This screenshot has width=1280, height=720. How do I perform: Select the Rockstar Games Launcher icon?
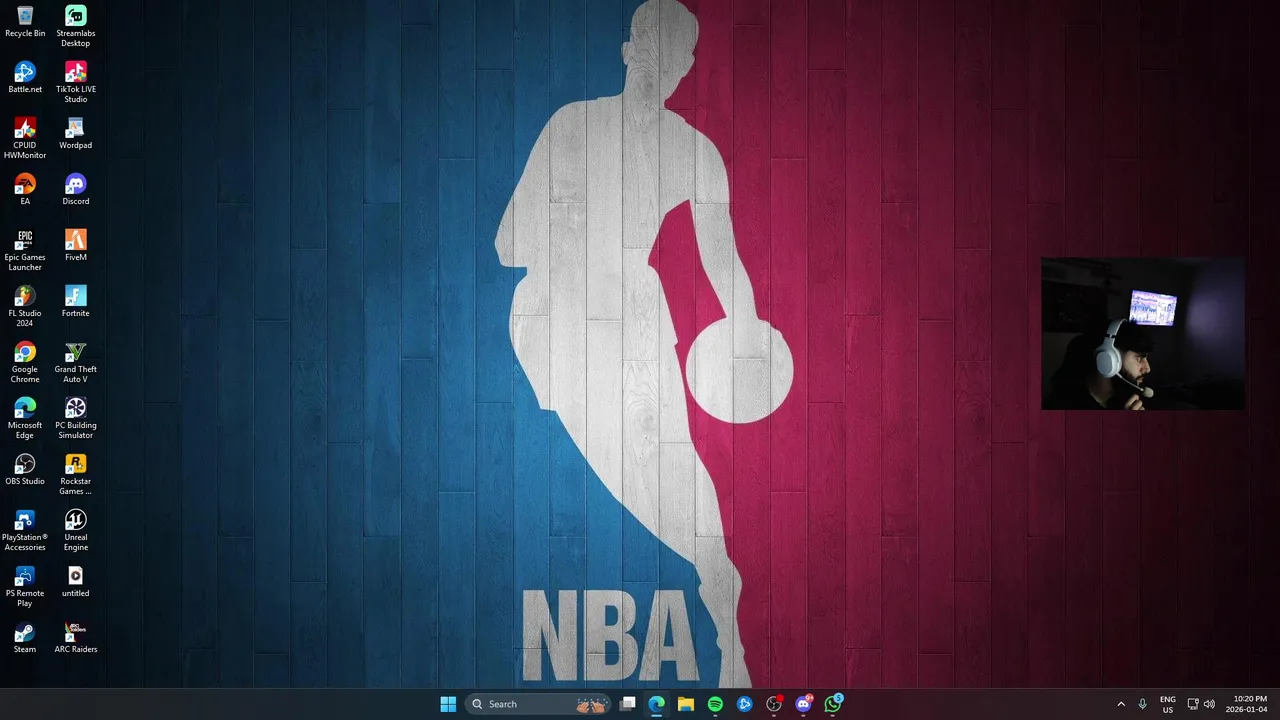point(75,474)
